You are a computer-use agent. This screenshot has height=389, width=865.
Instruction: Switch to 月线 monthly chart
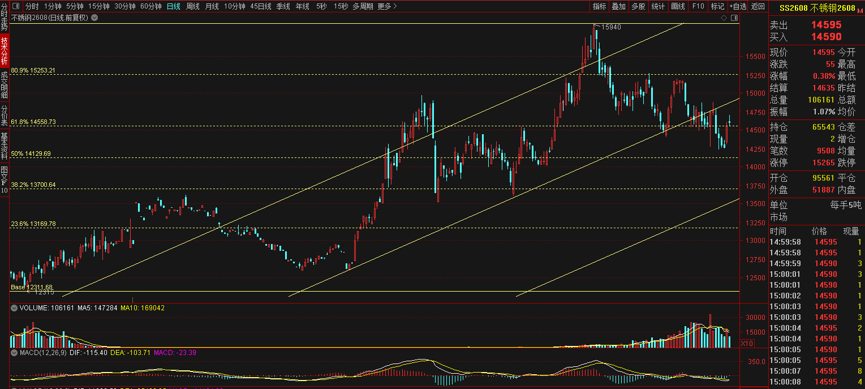point(211,7)
